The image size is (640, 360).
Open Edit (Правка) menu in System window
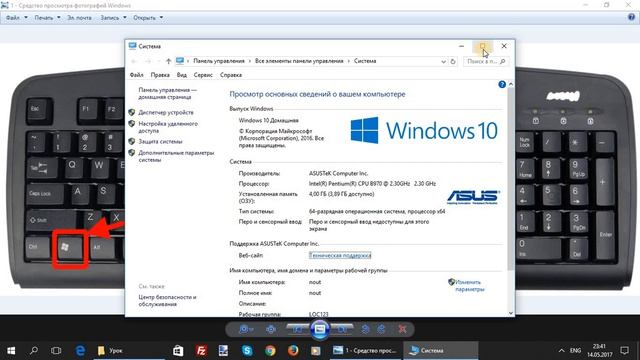point(160,75)
